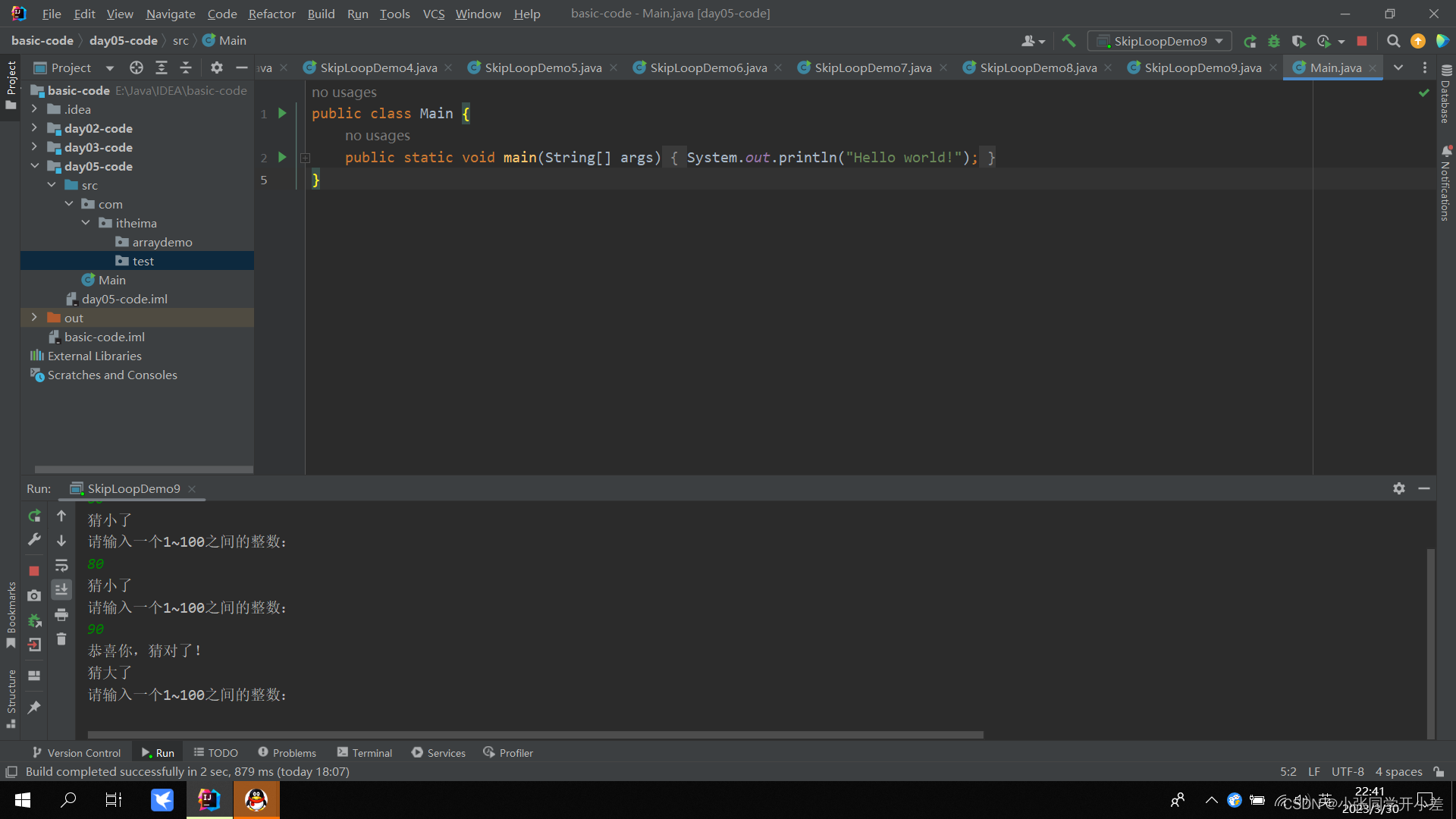
Task: Collapse the itheima package node
Action: click(86, 223)
